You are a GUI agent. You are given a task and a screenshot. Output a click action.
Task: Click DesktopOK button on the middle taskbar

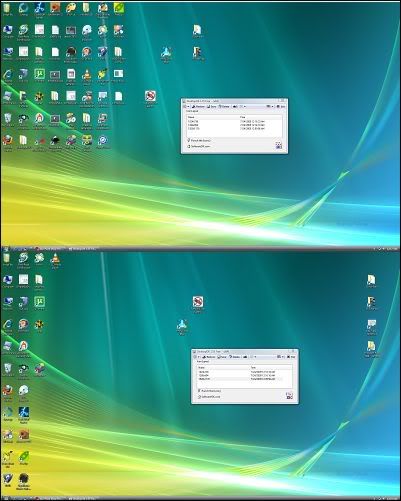point(83,248)
